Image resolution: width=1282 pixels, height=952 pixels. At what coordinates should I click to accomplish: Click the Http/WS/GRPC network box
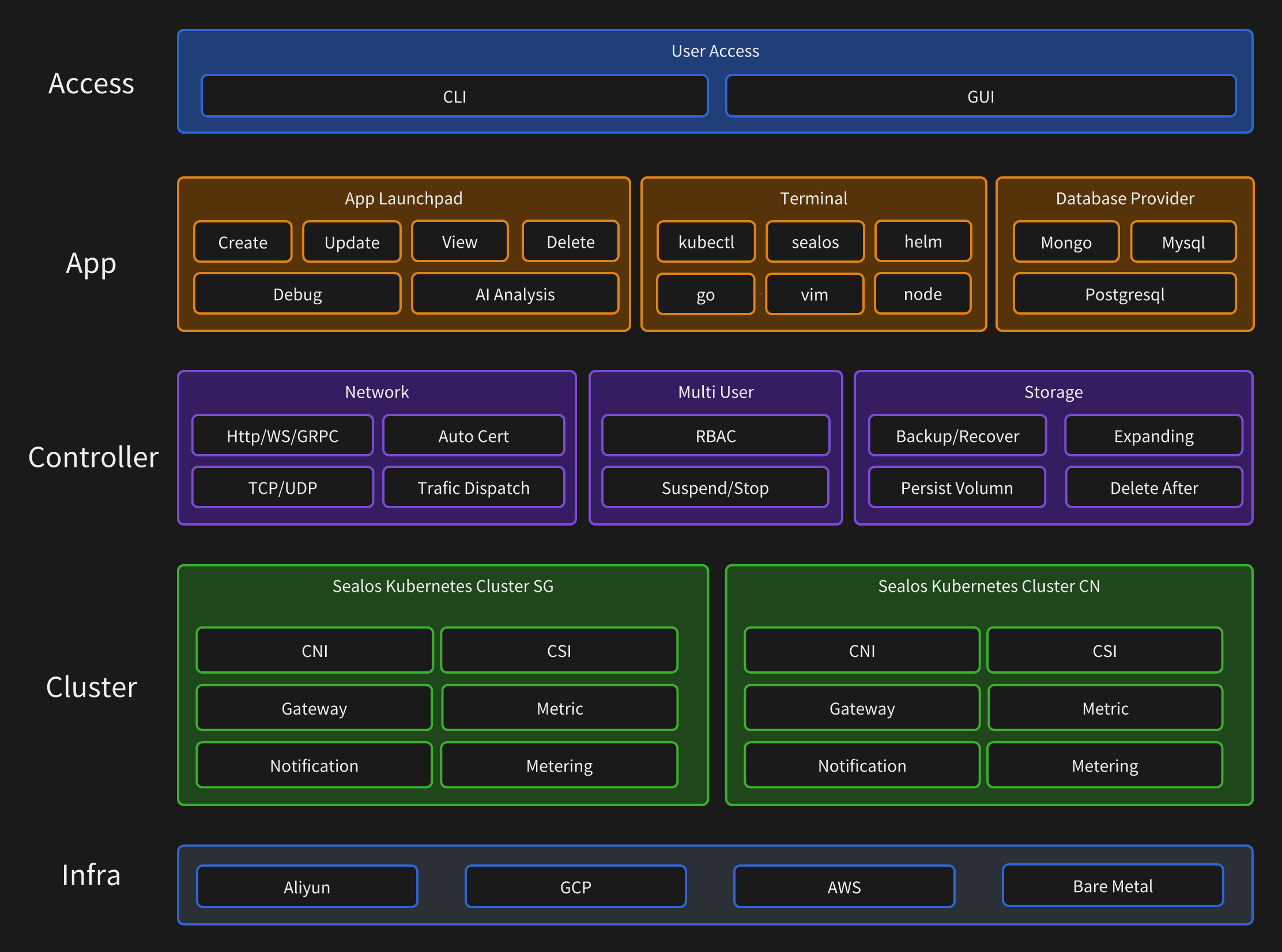tap(282, 436)
